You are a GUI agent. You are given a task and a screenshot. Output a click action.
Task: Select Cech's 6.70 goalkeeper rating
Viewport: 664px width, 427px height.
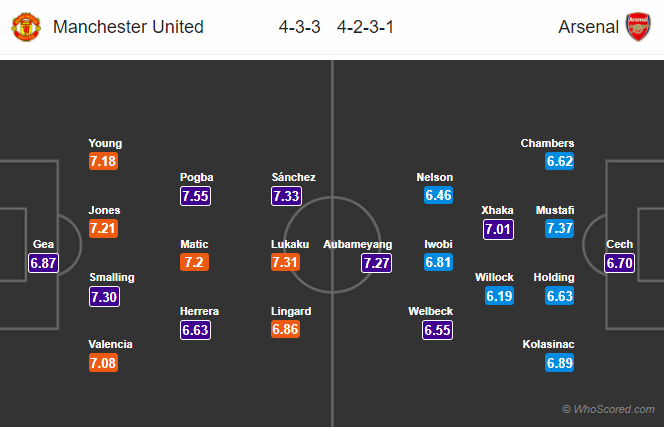(620, 263)
